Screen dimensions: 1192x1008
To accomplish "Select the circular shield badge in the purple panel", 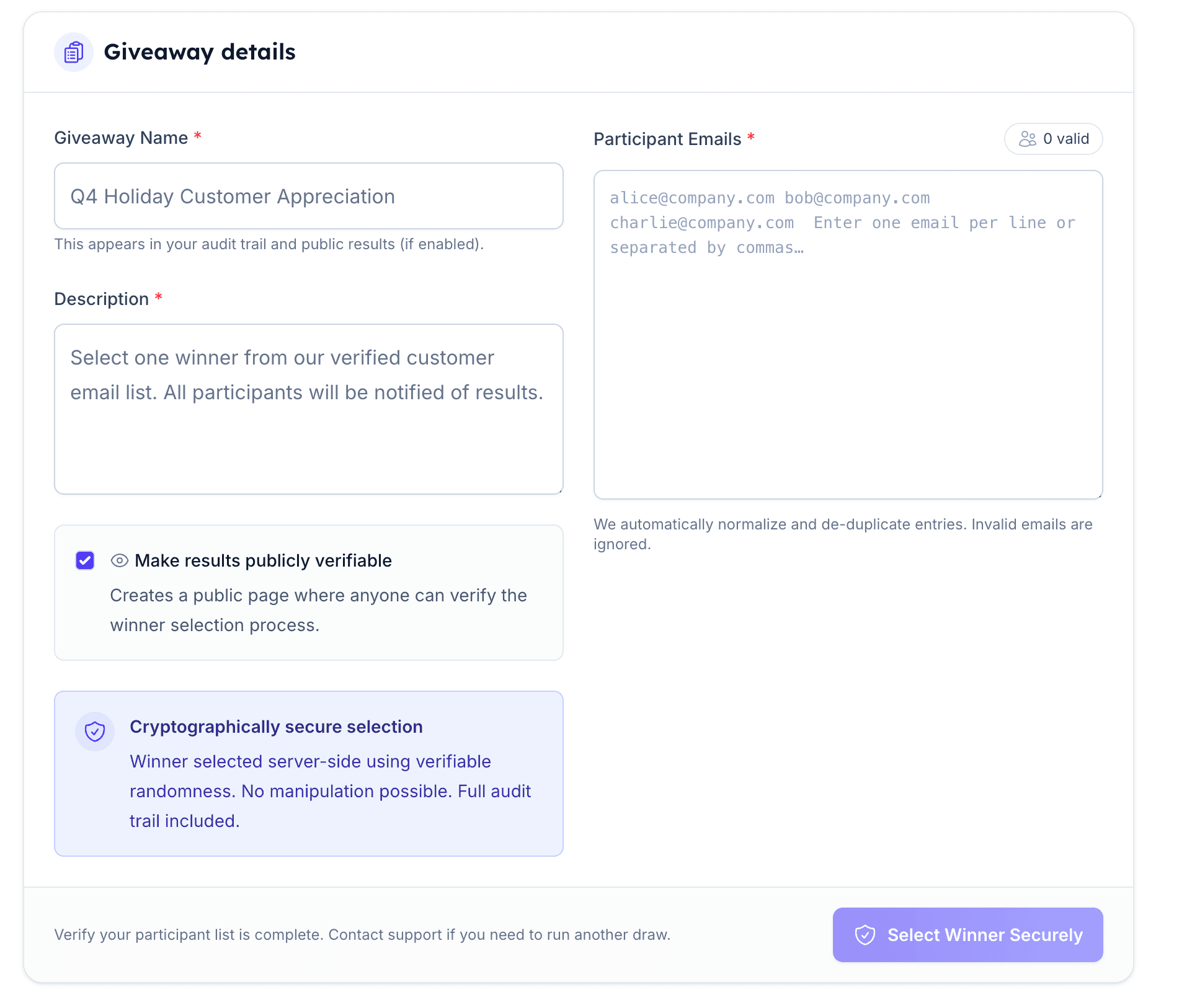I will [94, 731].
